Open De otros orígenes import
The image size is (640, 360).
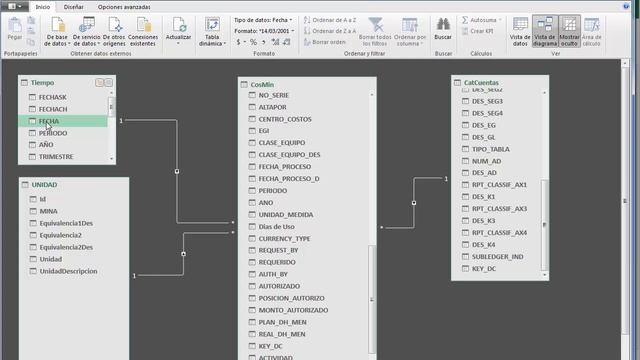pos(114,31)
